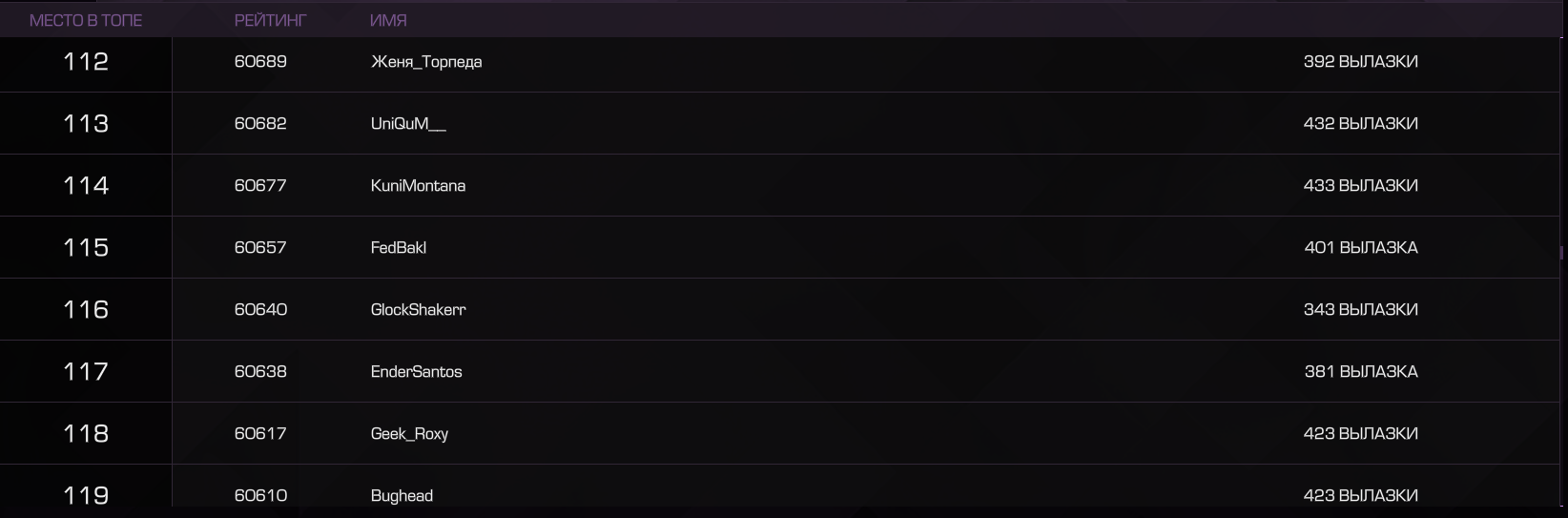Click rank 118 in the top list
Screen dimensions: 1568x518
click(86, 434)
